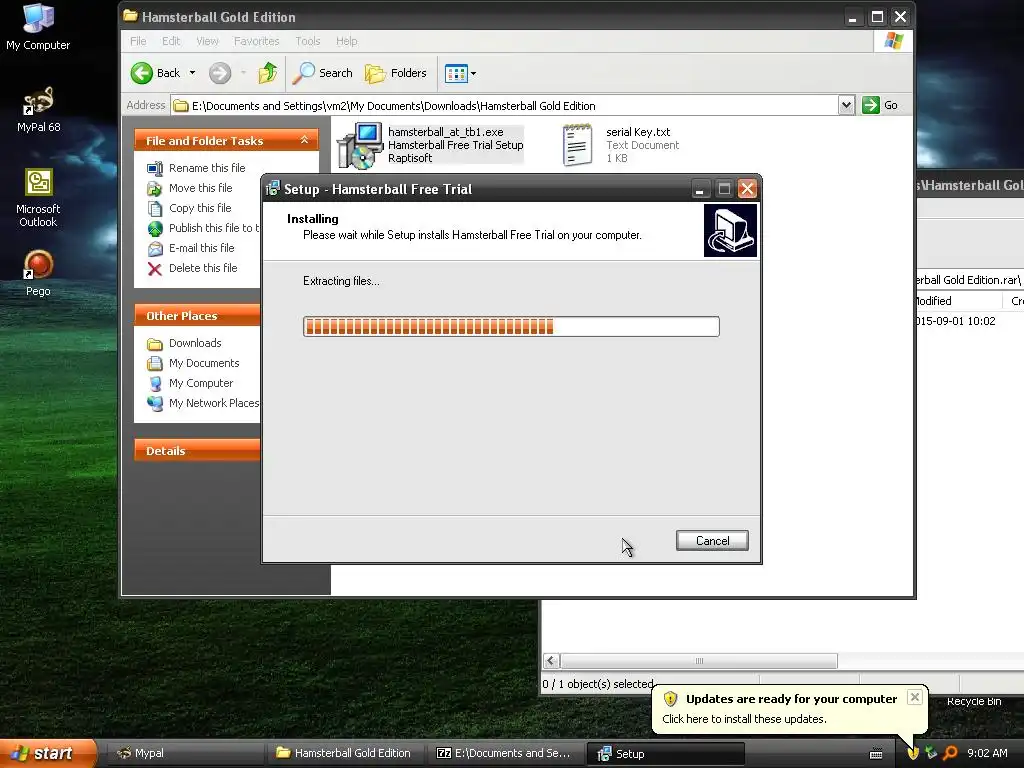Viewport: 1024px width, 768px height.
Task: Open the Back history dropdown arrow
Action: pos(192,73)
